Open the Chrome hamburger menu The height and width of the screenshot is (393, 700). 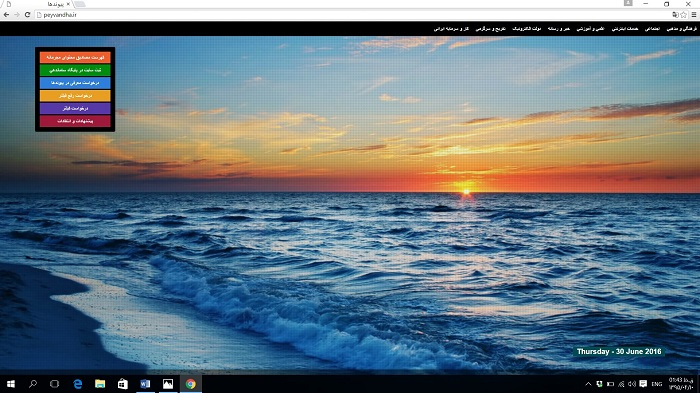coord(694,15)
